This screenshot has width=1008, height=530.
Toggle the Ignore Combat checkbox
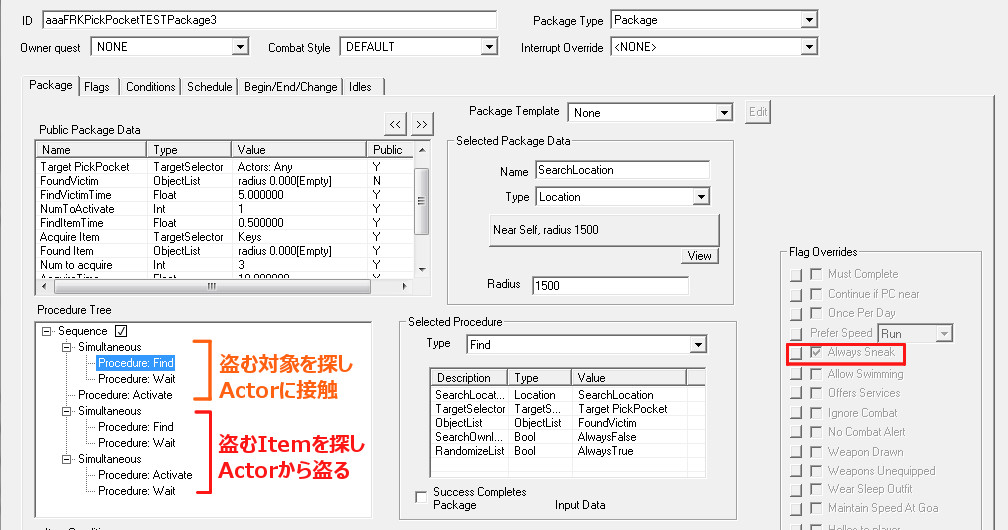(816, 413)
